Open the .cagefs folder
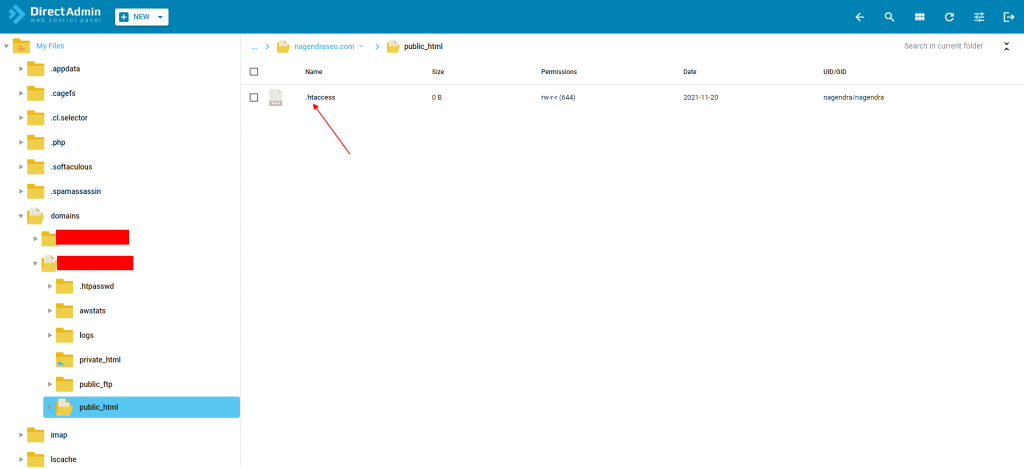Screen dimensions: 1024x469 (63, 93)
